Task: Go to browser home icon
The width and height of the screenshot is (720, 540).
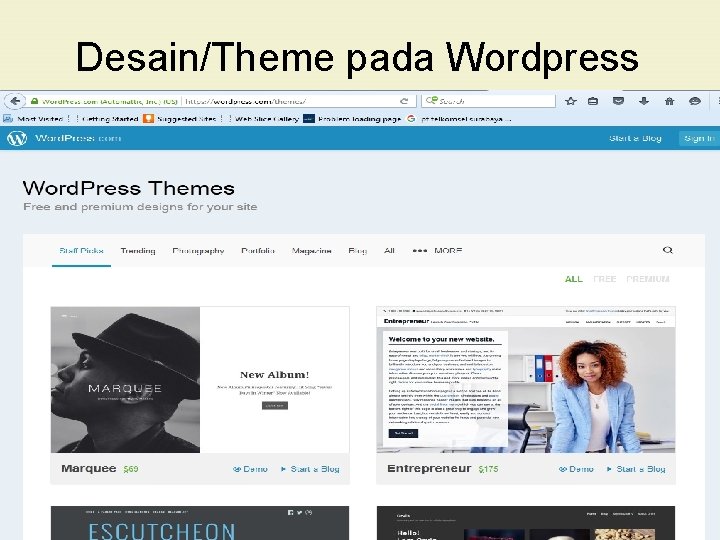Action: tap(669, 101)
